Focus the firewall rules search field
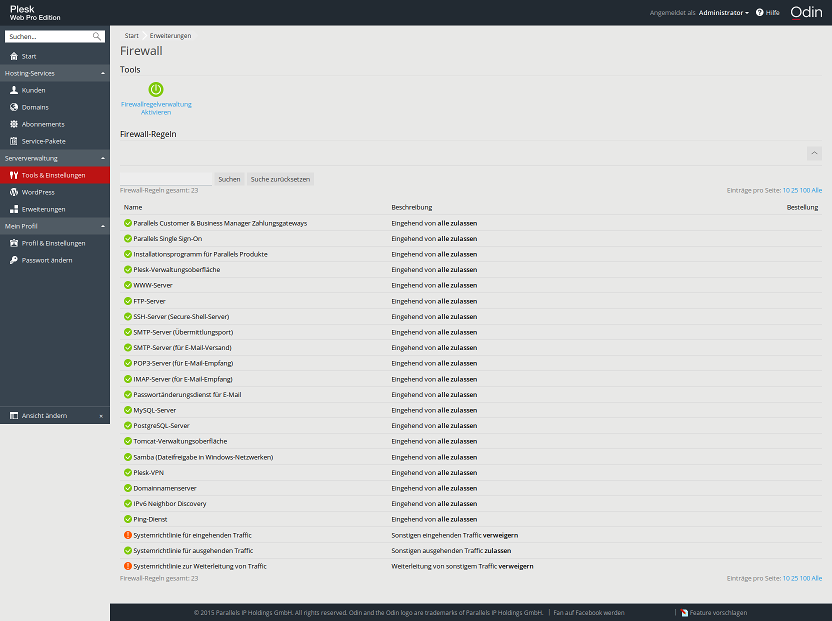 [166, 179]
